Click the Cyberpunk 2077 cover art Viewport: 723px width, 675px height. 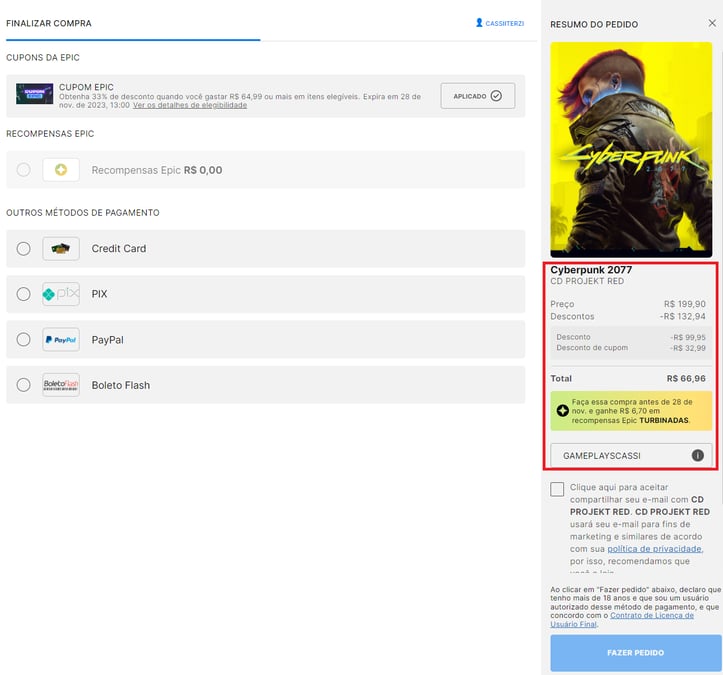pos(631,149)
